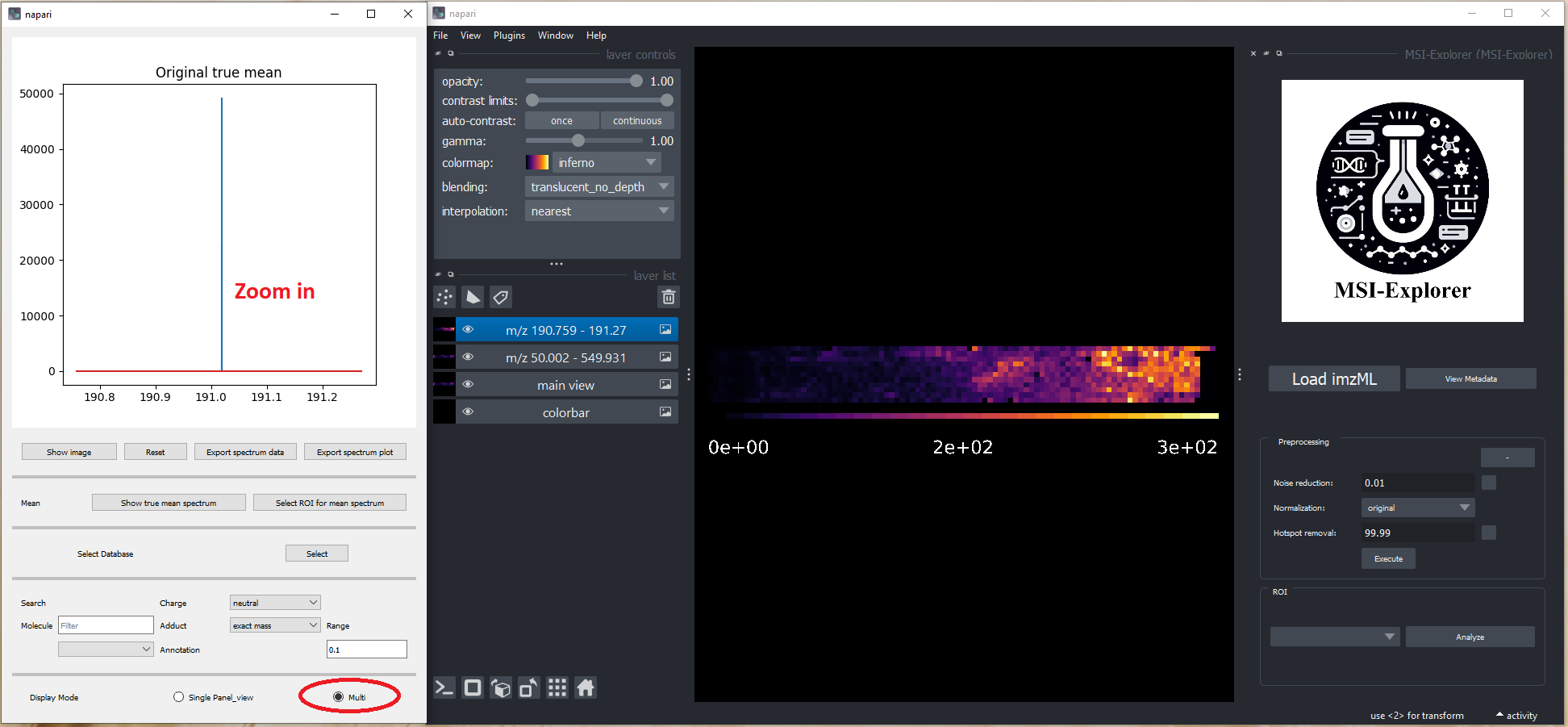Click the Load imzML button
The height and width of the screenshot is (727, 1568).
coord(1333,378)
